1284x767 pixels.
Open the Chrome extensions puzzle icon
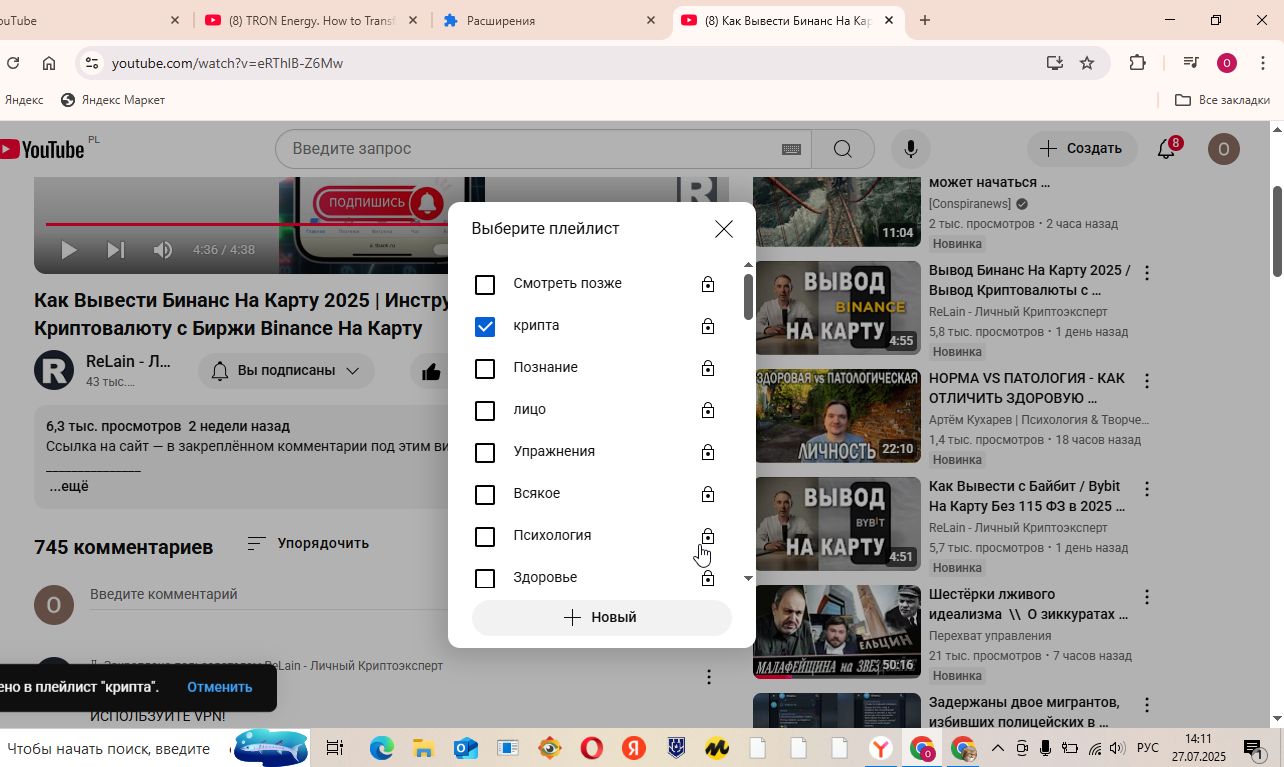tap(1137, 63)
